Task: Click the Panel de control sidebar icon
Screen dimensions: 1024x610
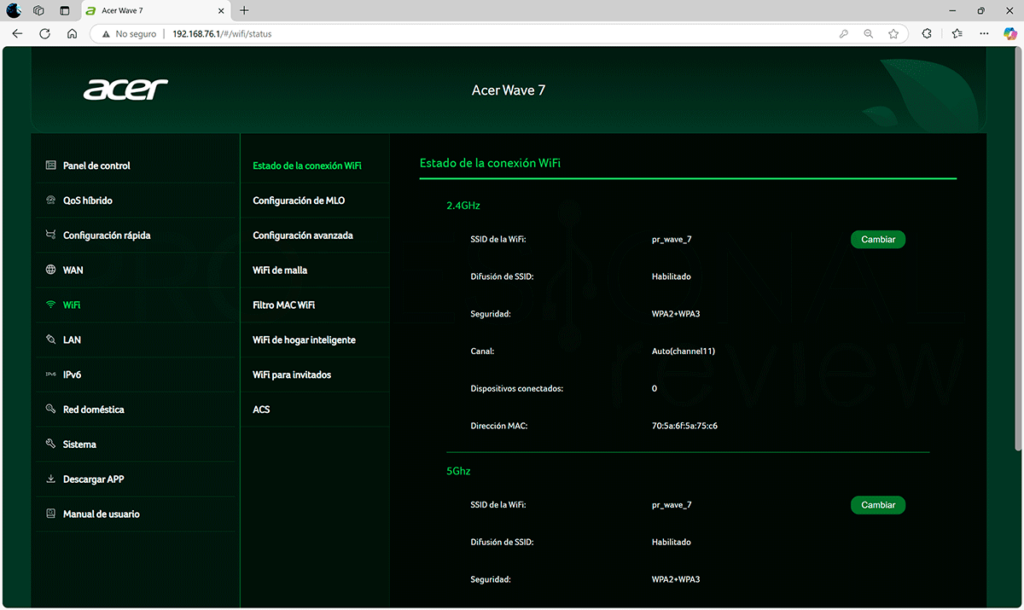Action: tap(50, 165)
